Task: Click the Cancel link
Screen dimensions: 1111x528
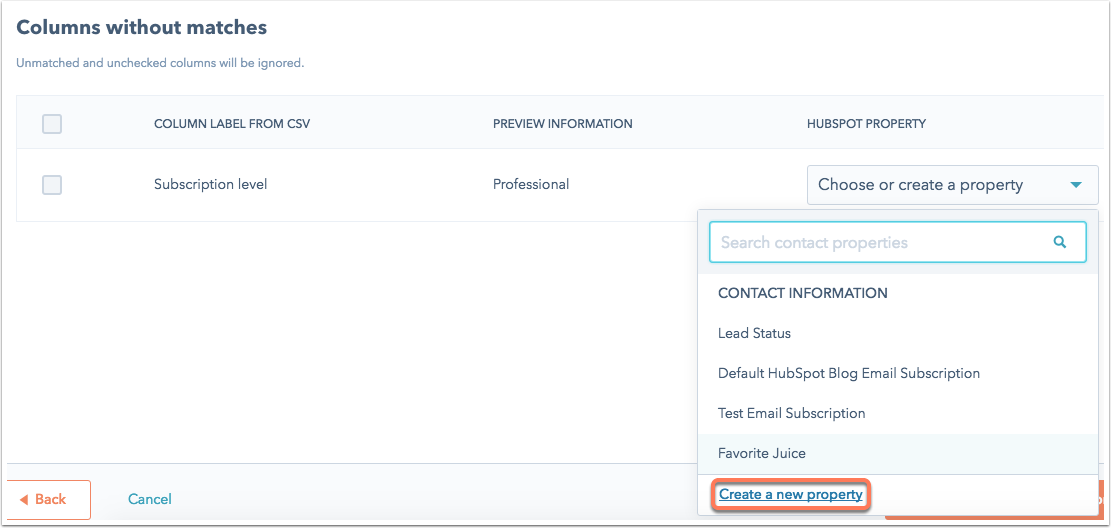Action: click(x=150, y=500)
